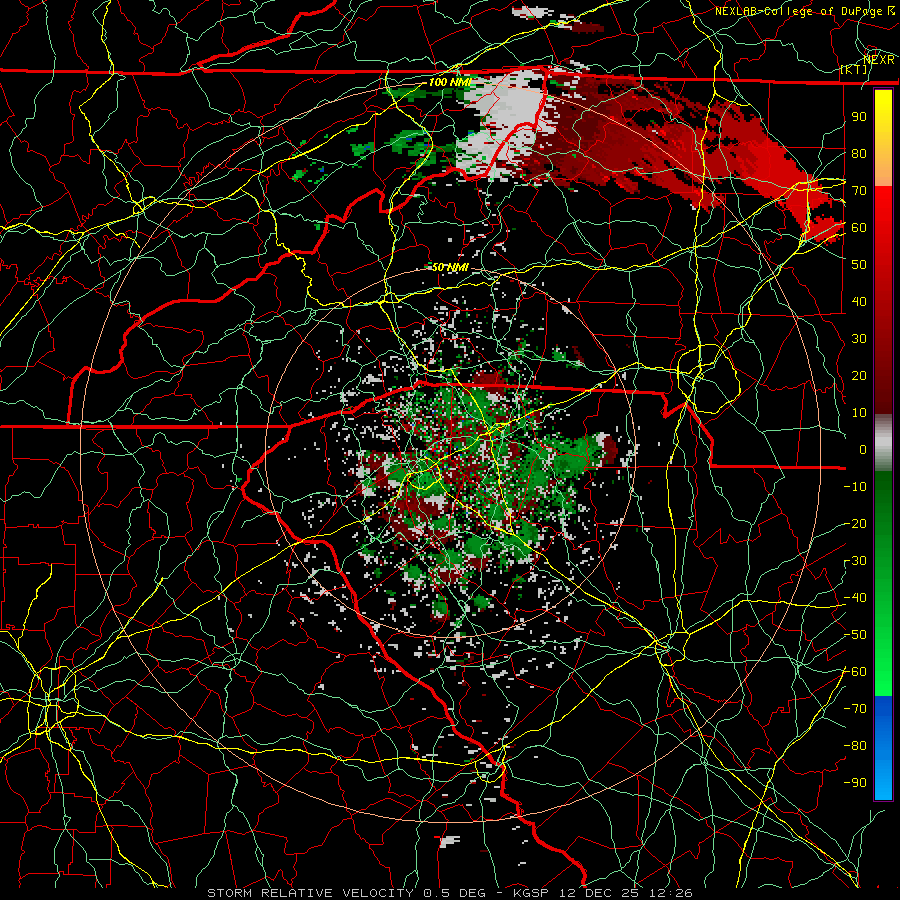Click the 30 value on velocity scale

tap(859, 339)
